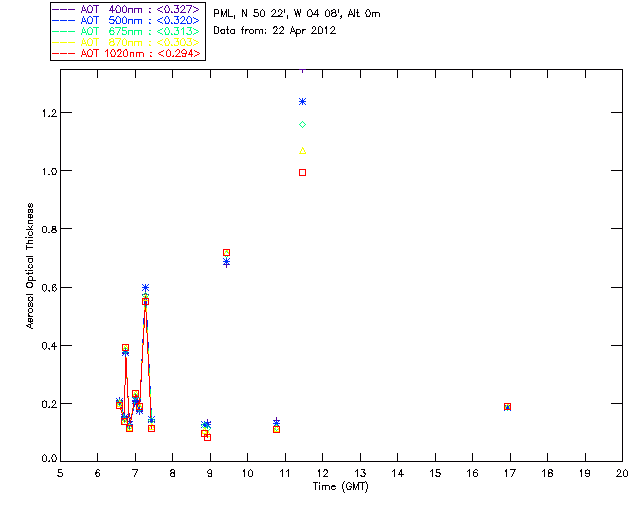Click the red square marker at 1.0
Viewport: 640px width, 512px height.
(302, 173)
